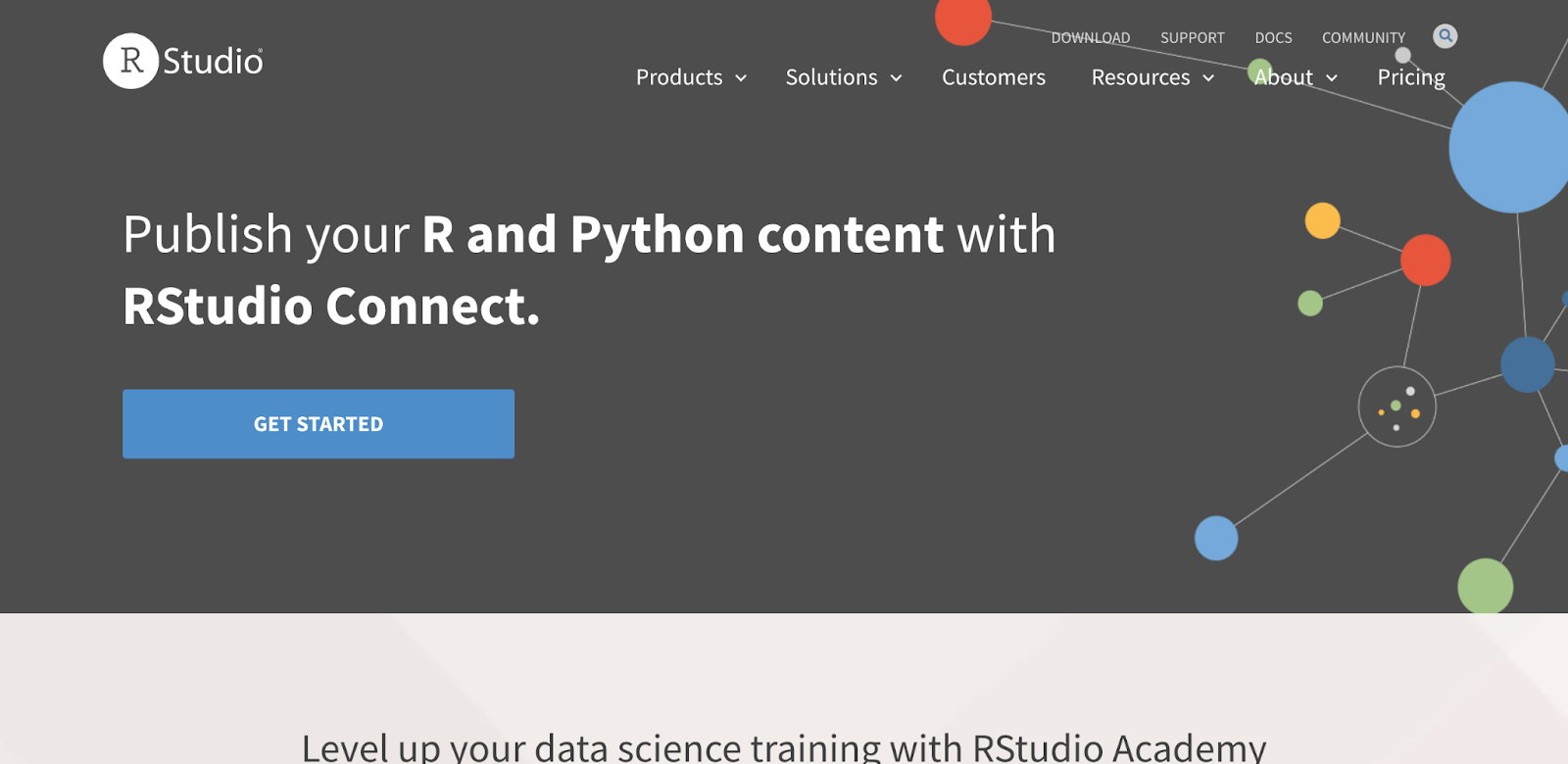This screenshot has width=1568, height=764.
Task: Visit the DOCS link
Action: click(x=1273, y=38)
